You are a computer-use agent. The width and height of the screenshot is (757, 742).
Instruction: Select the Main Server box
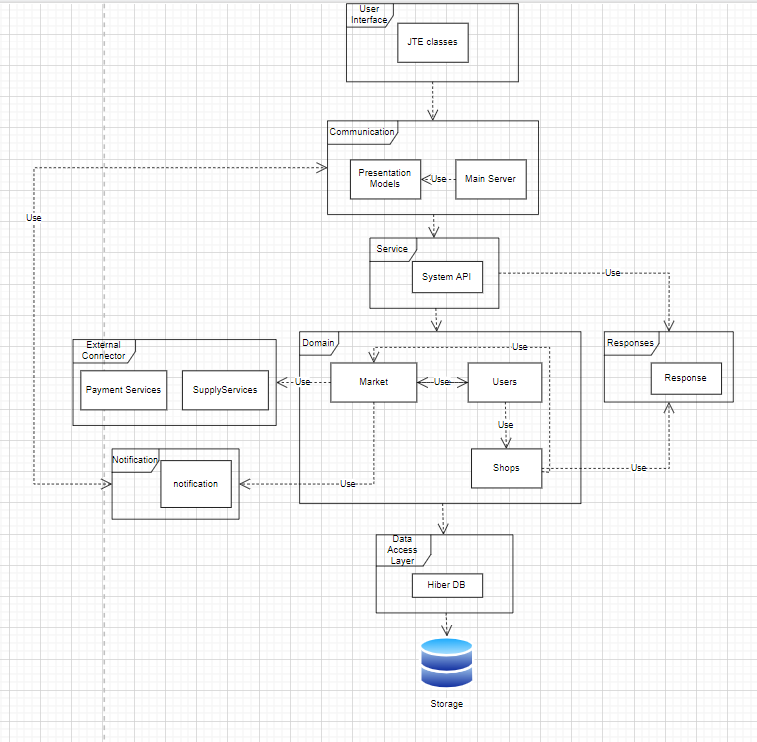coord(491,179)
